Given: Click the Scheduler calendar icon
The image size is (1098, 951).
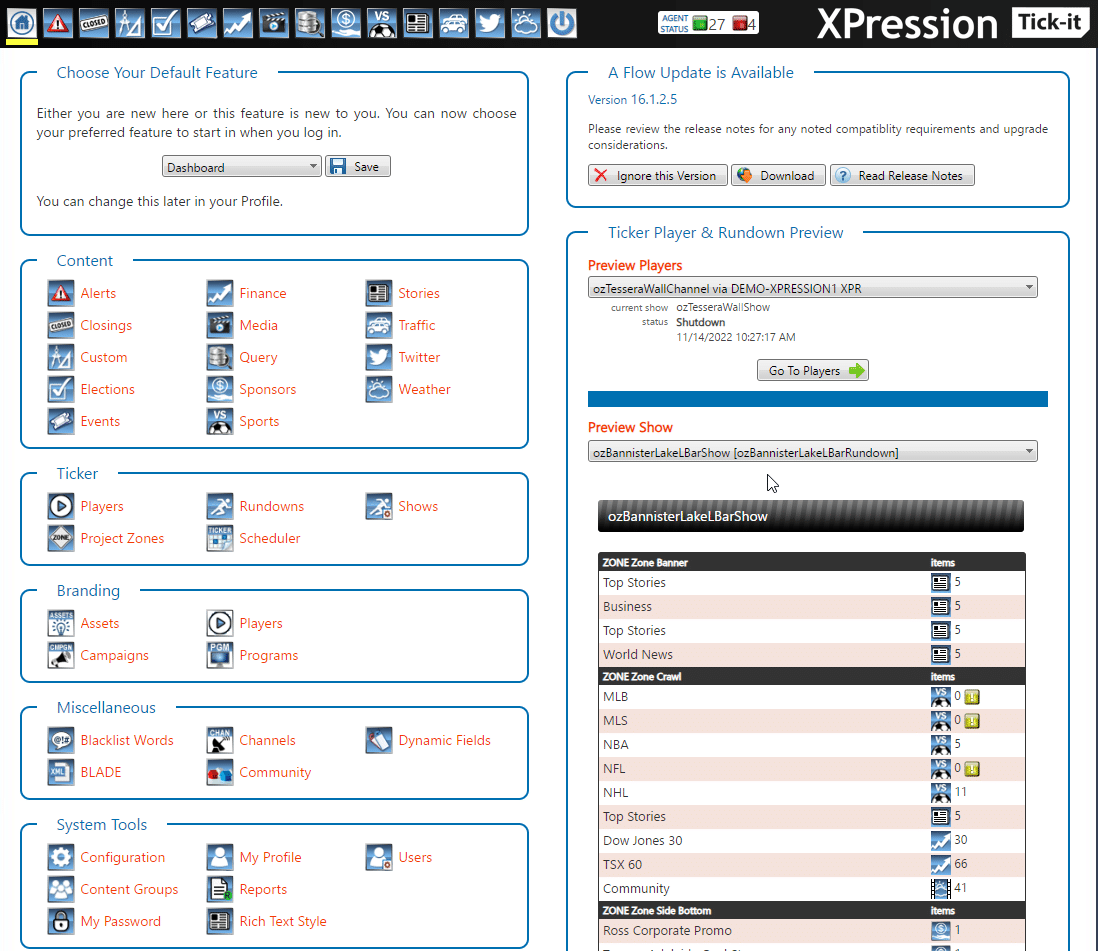Looking at the screenshot, I should 220,539.
